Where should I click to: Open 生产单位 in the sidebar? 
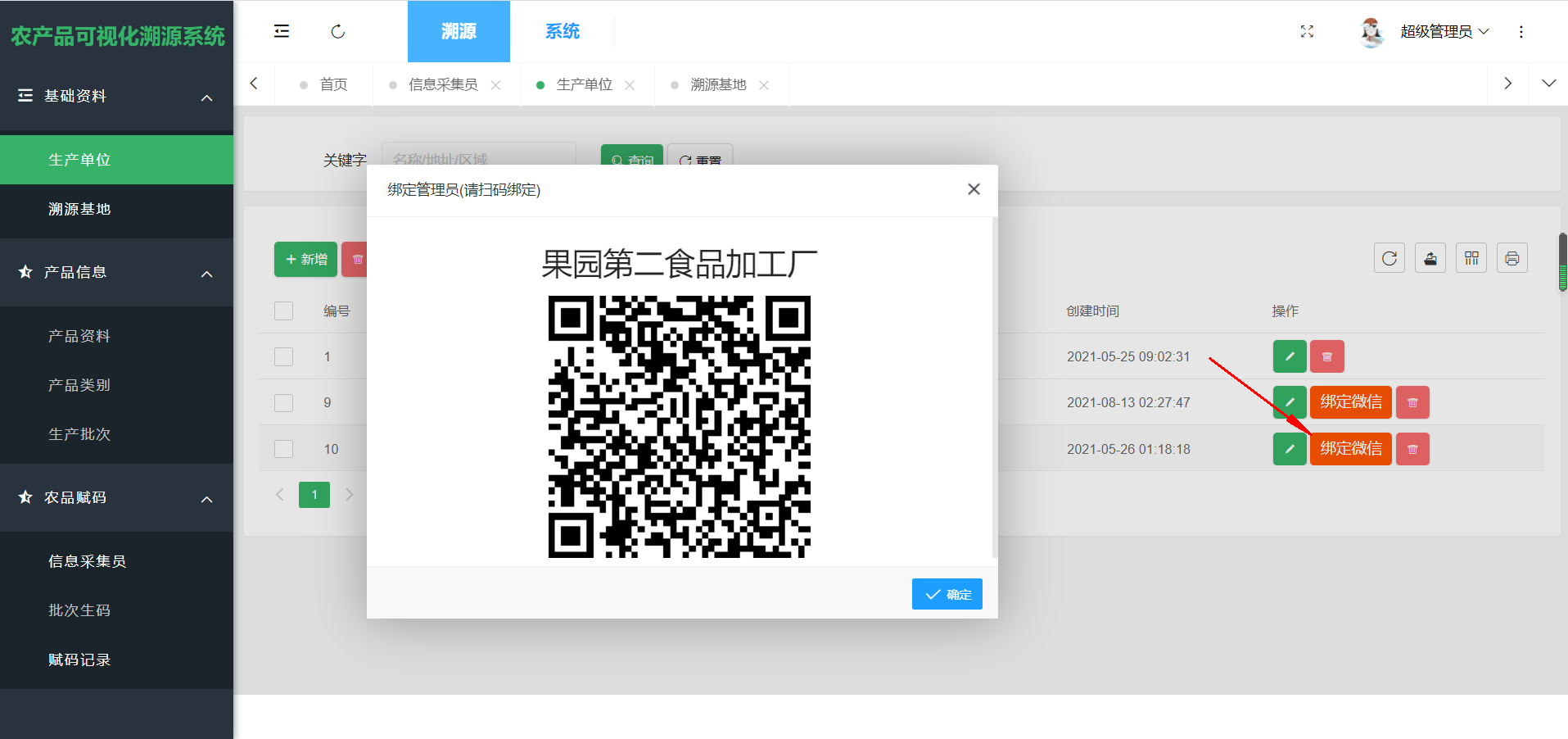coord(116,160)
